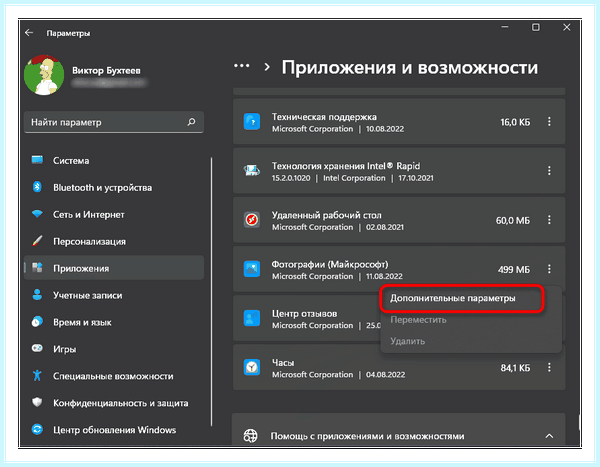Screen dimensions: 600x467
Task: Click the Центр обновления Windows icon
Action: tap(37, 429)
